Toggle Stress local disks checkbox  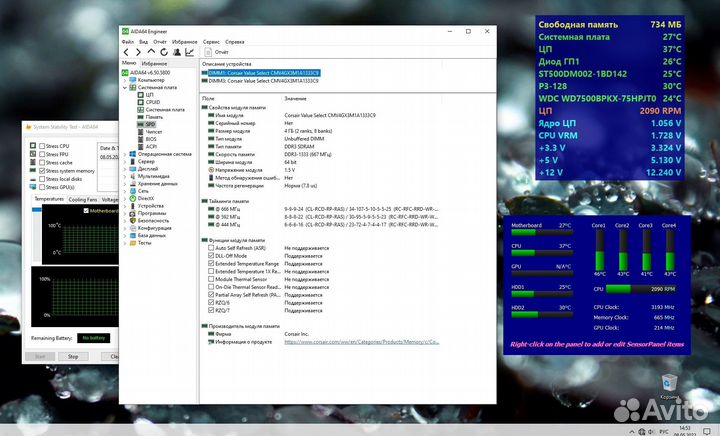pos(42,179)
